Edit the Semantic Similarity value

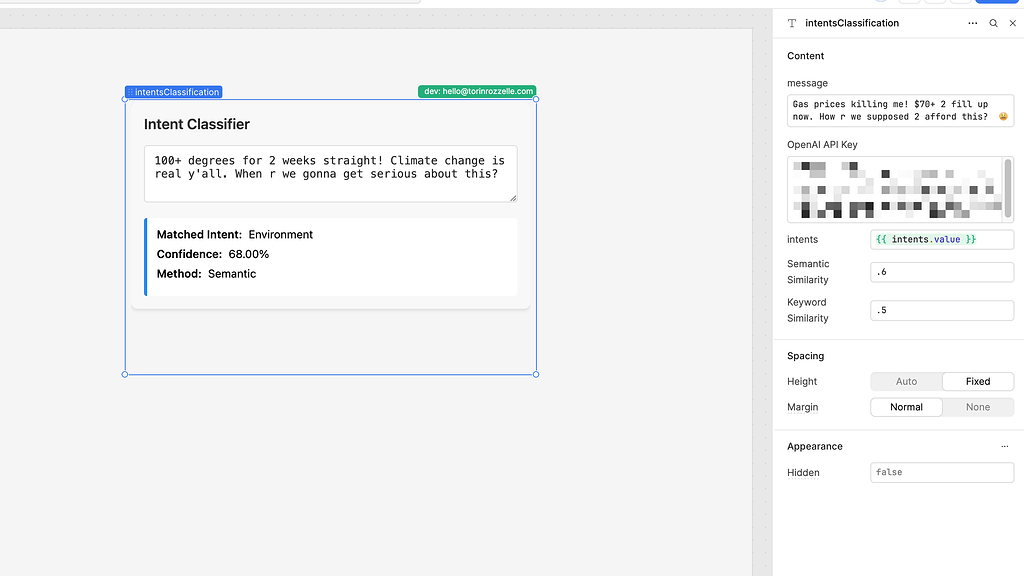(x=941, y=271)
